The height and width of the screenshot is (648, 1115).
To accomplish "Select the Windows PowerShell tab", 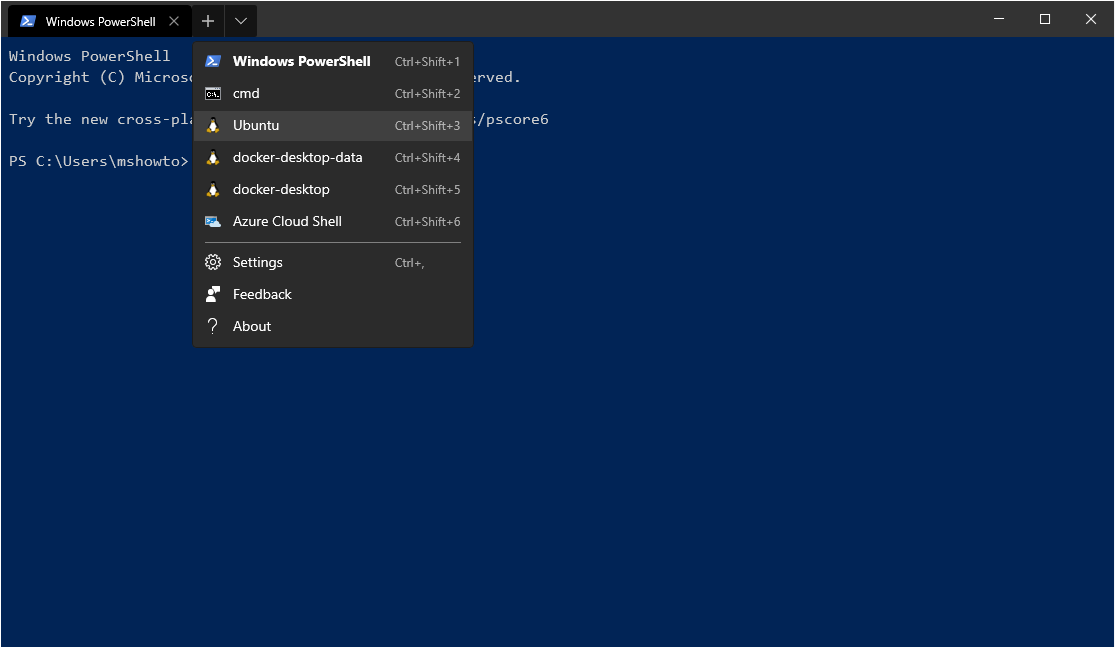I will coord(100,21).
